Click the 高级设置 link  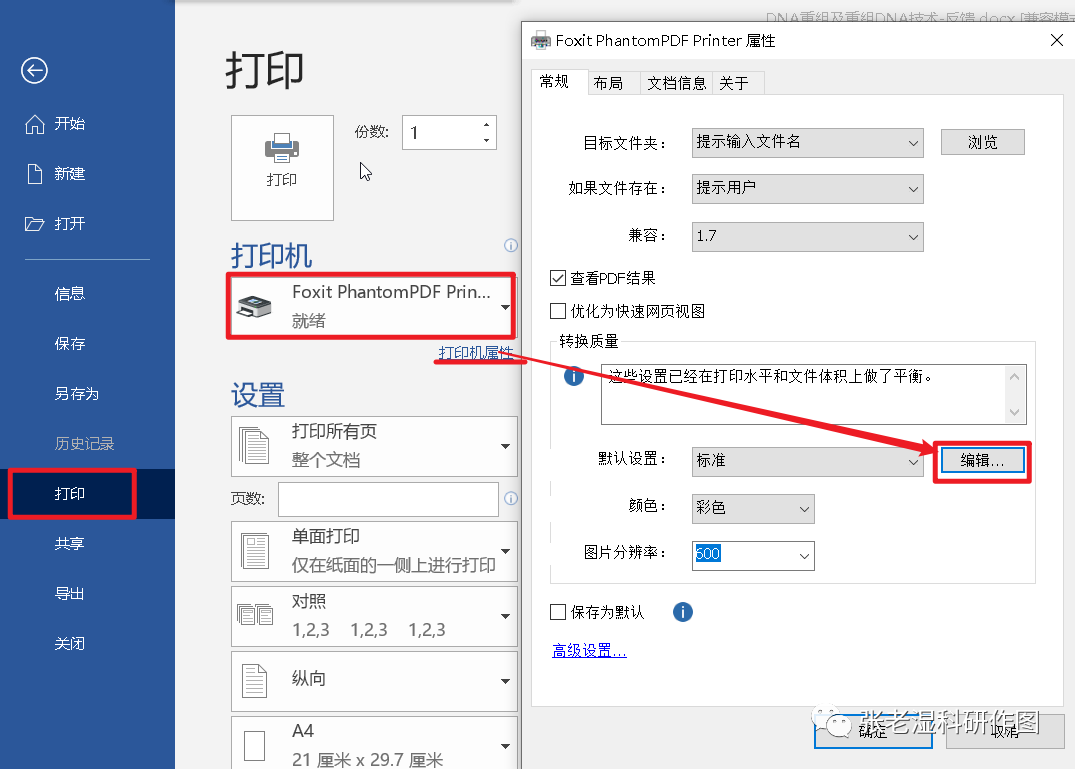click(x=588, y=649)
